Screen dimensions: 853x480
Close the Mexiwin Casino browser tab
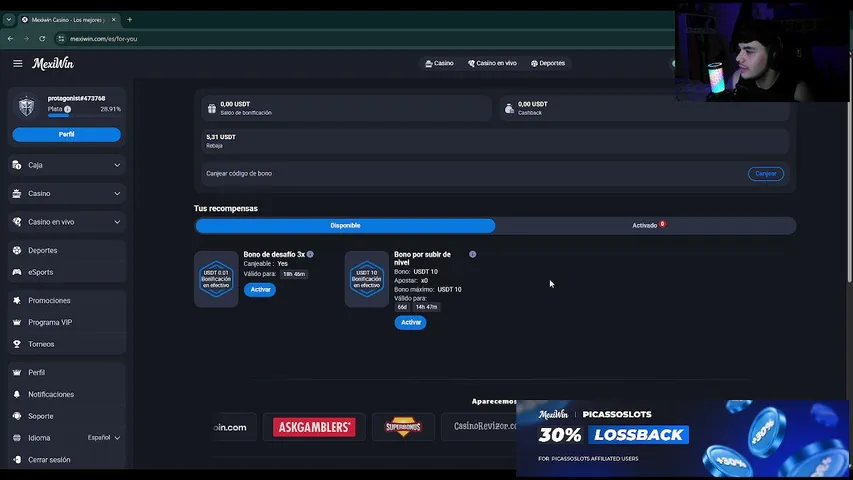coord(114,20)
